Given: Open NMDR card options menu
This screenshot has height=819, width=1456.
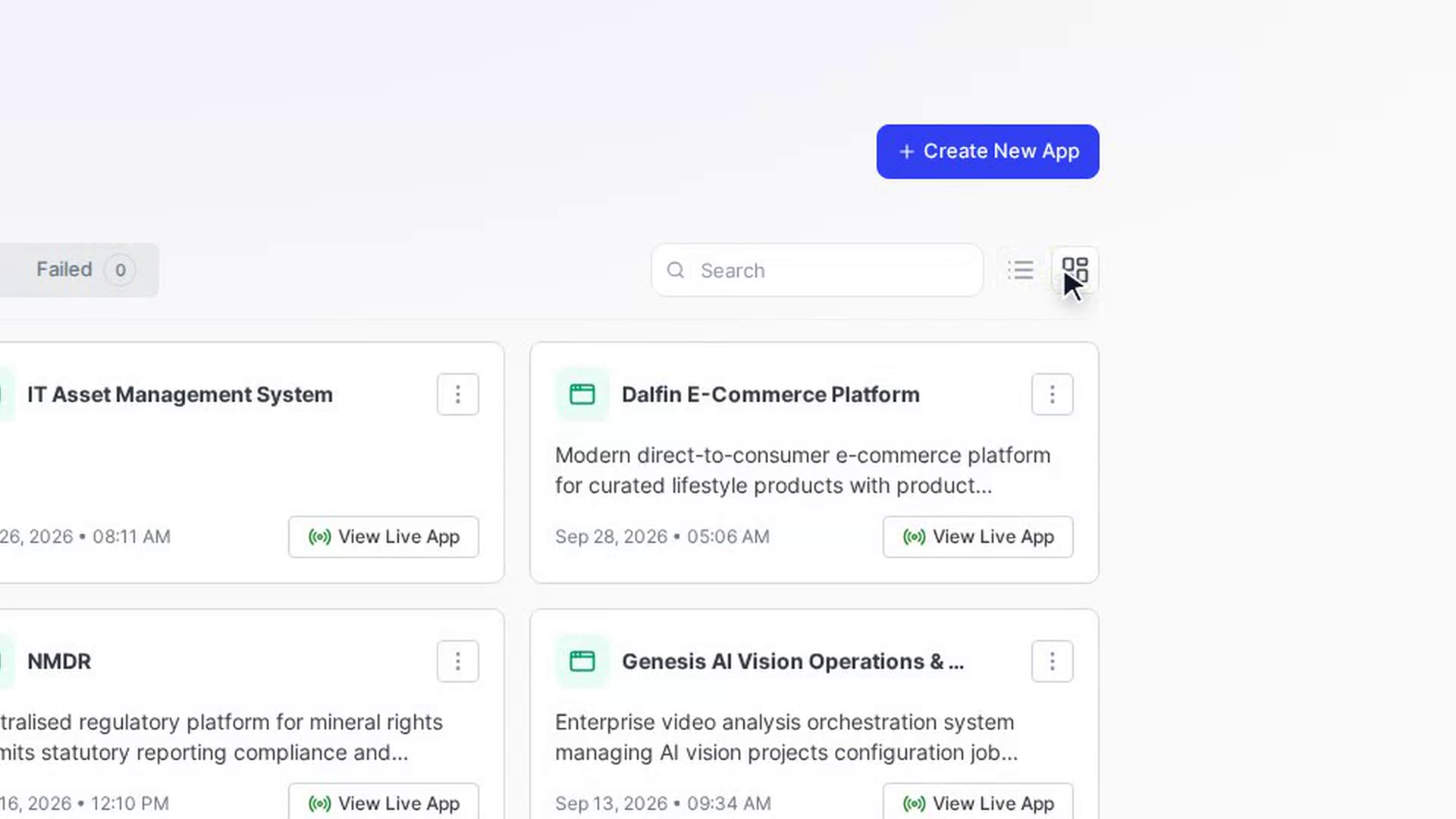Looking at the screenshot, I should click(458, 661).
